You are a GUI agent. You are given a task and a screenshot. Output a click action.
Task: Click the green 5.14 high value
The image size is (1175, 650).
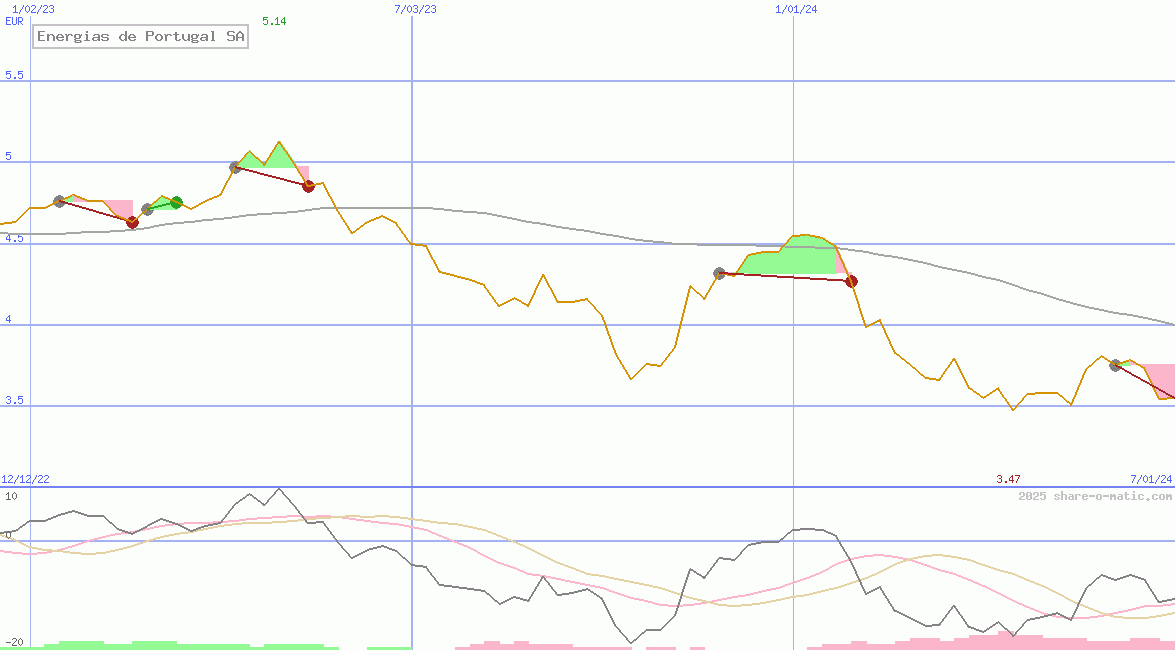point(273,21)
